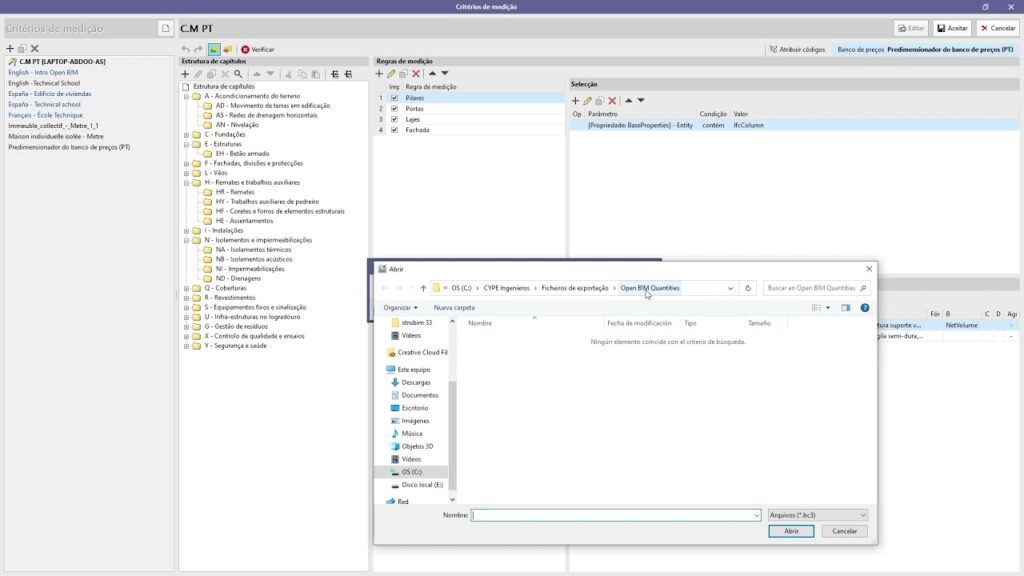This screenshot has height=576, width=1024.
Task: Add a new measurement rule in Regras de medição
Action: 379,74
